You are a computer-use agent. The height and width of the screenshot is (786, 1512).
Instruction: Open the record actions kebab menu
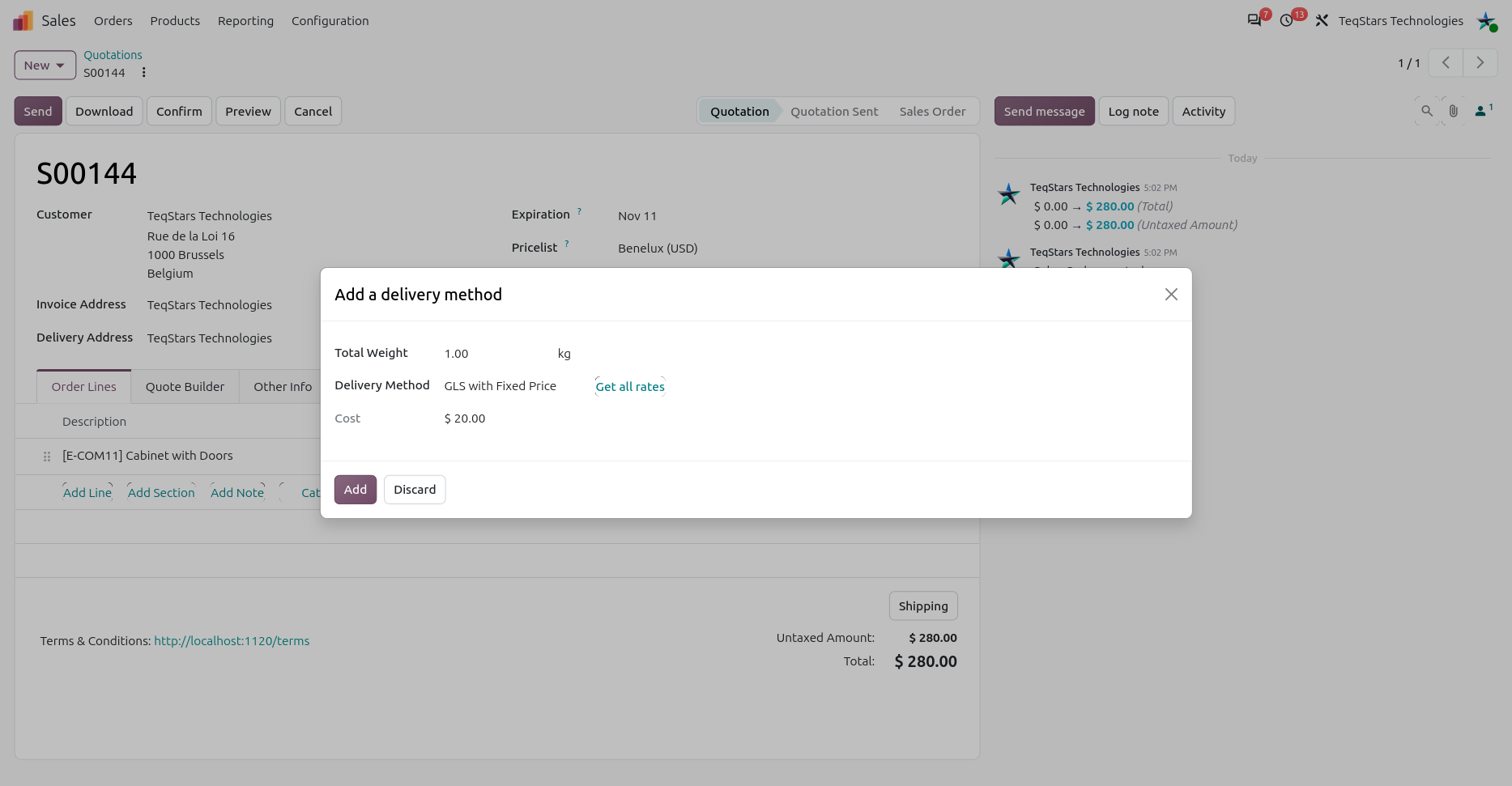tap(143, 73)
